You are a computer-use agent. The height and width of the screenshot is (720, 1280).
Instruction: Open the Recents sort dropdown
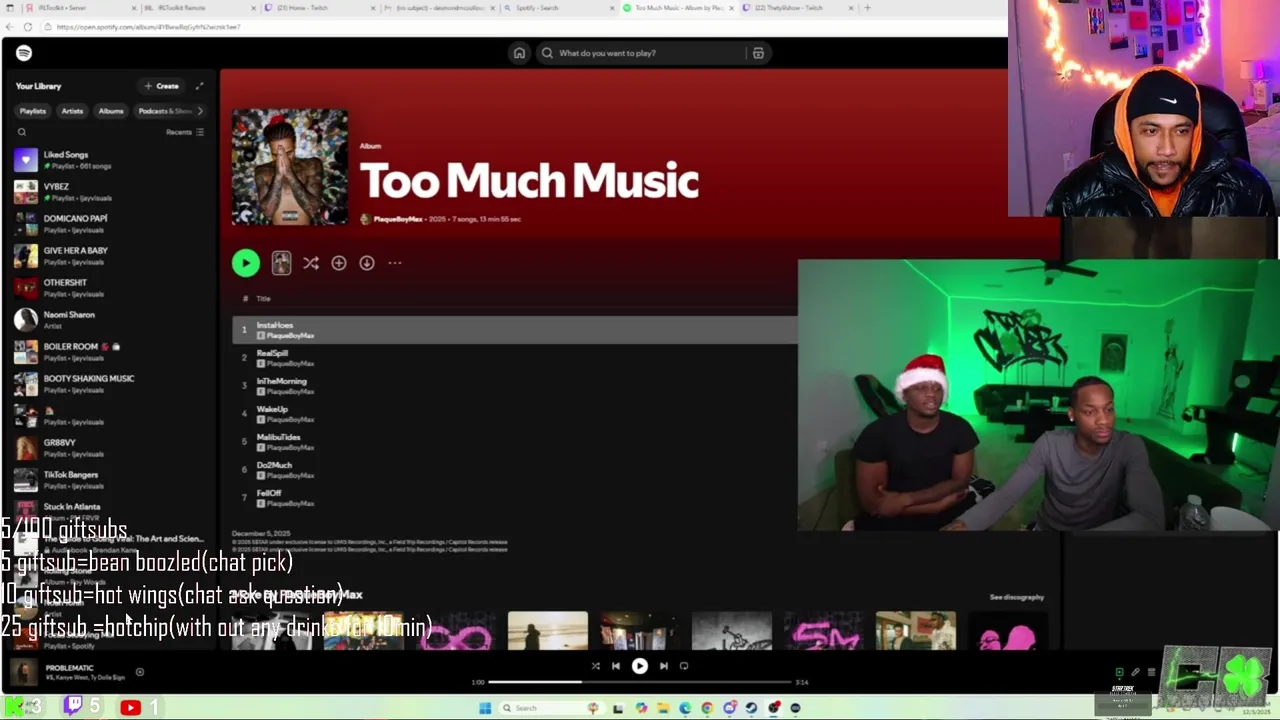pyautogui.click(x=185, y=132)
